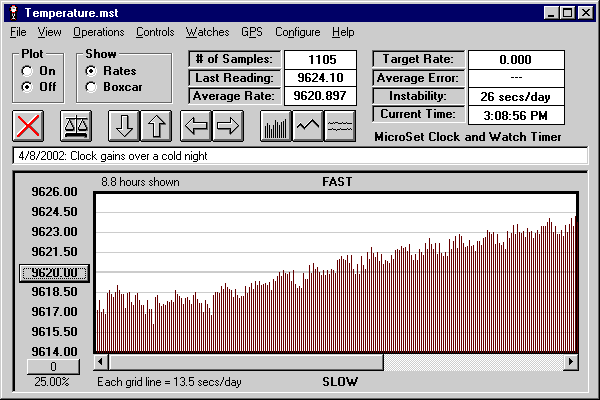Click 'Each grid line = 13.5 secs/day' text
Viewport: 600px width, 400px height.
click(x=169, y=382)
